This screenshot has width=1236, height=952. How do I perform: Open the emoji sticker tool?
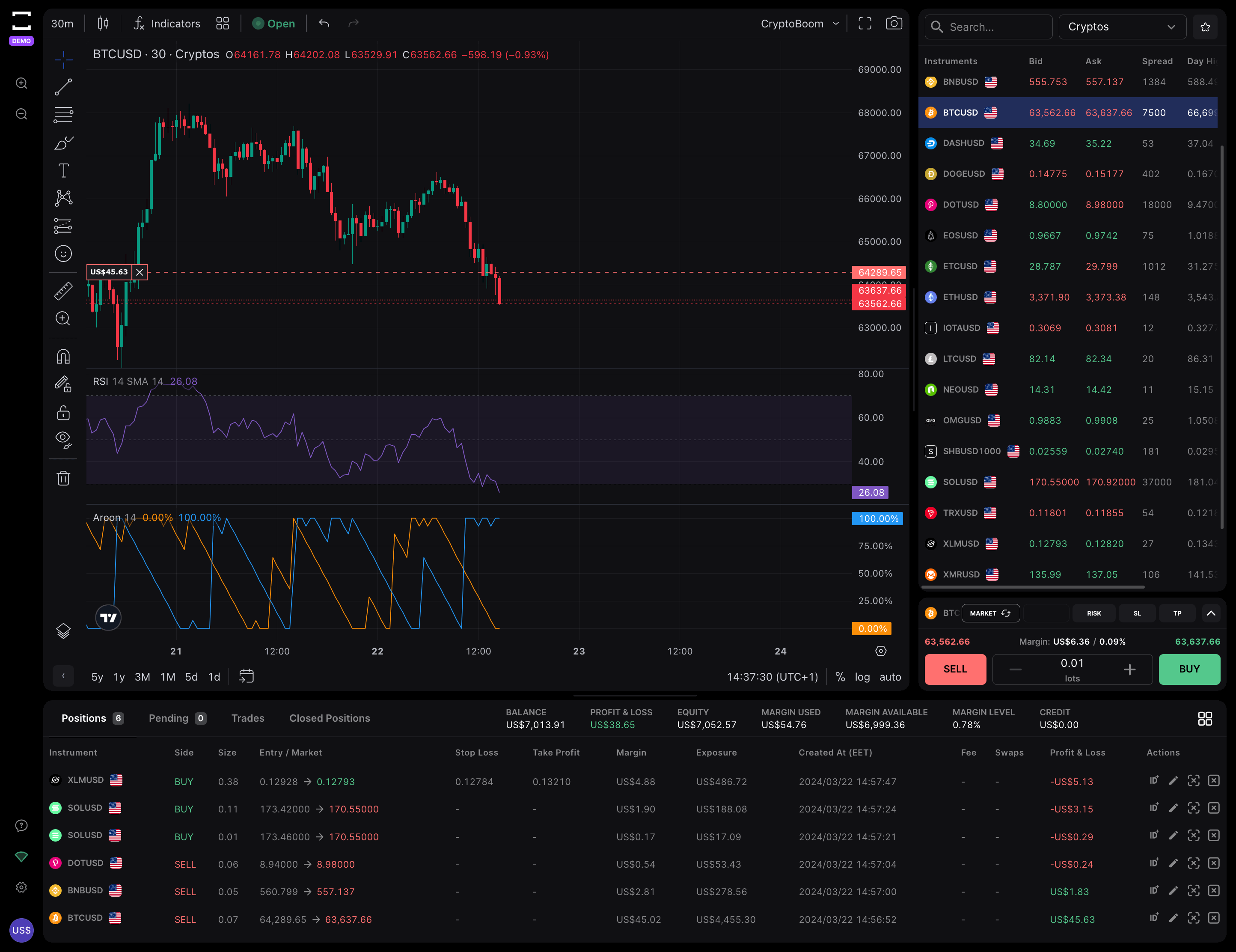tap(63, 253)
